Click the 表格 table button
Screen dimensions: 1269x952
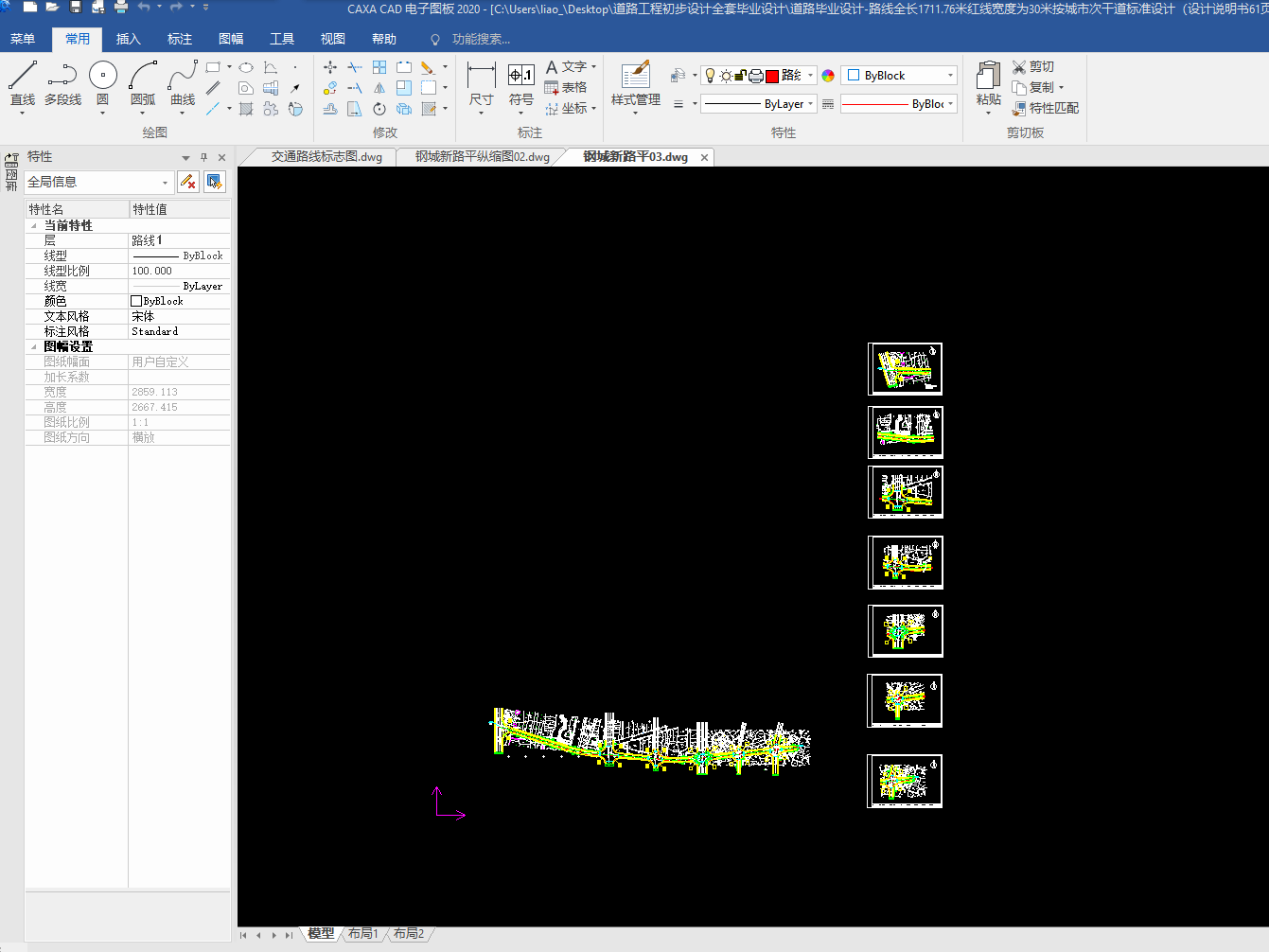tap(566, 88)
